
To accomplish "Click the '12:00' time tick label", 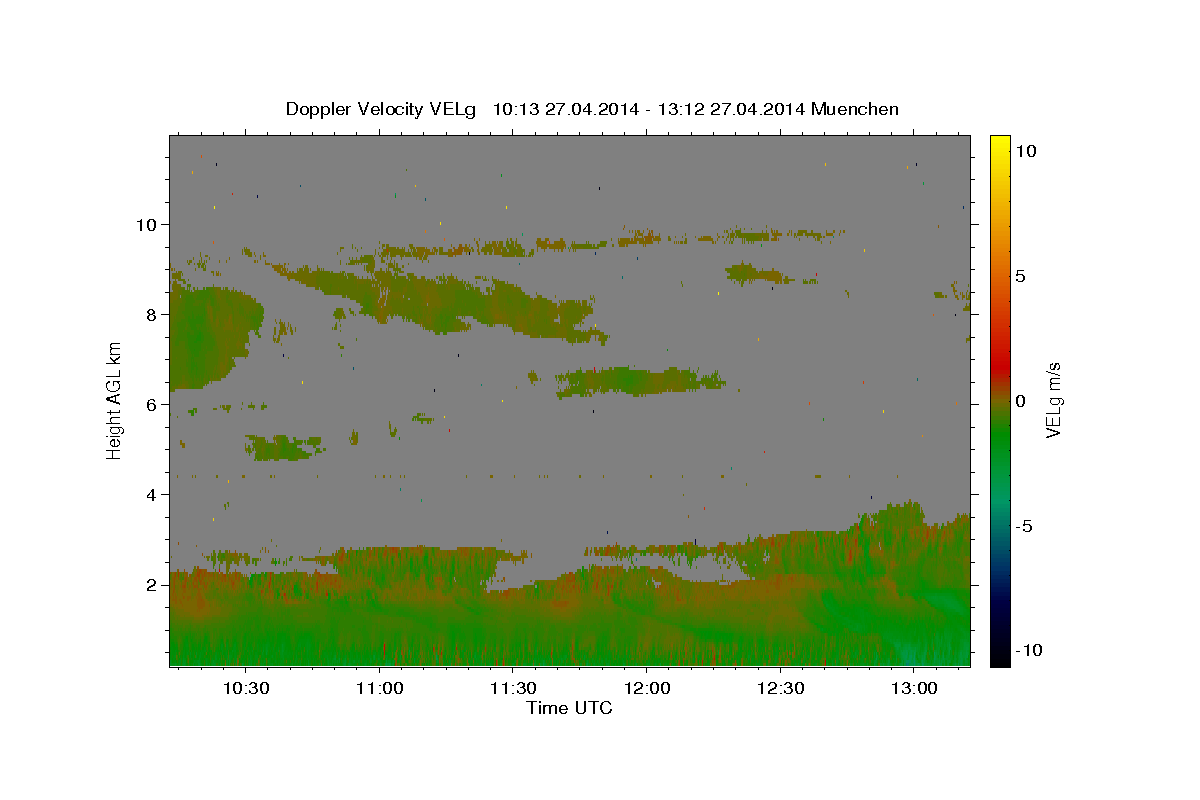I will tap(646, 689).
